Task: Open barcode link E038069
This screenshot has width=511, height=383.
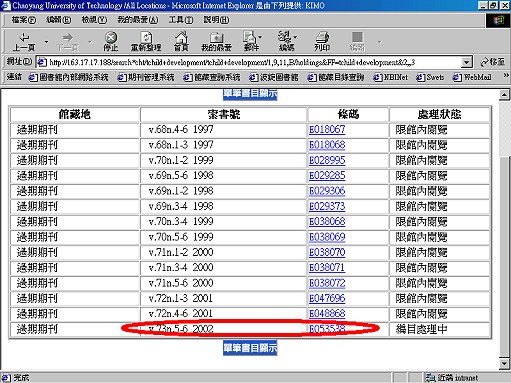Action: point(327,237)
